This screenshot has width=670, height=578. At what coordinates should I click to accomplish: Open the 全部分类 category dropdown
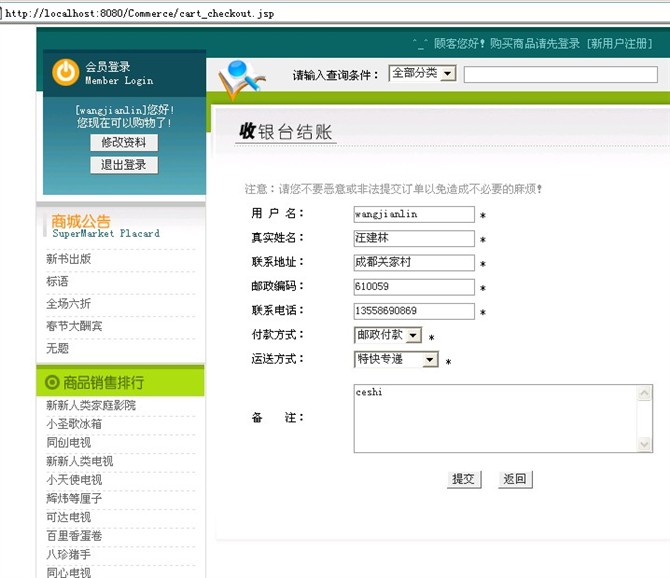click(x=422, y=73)
